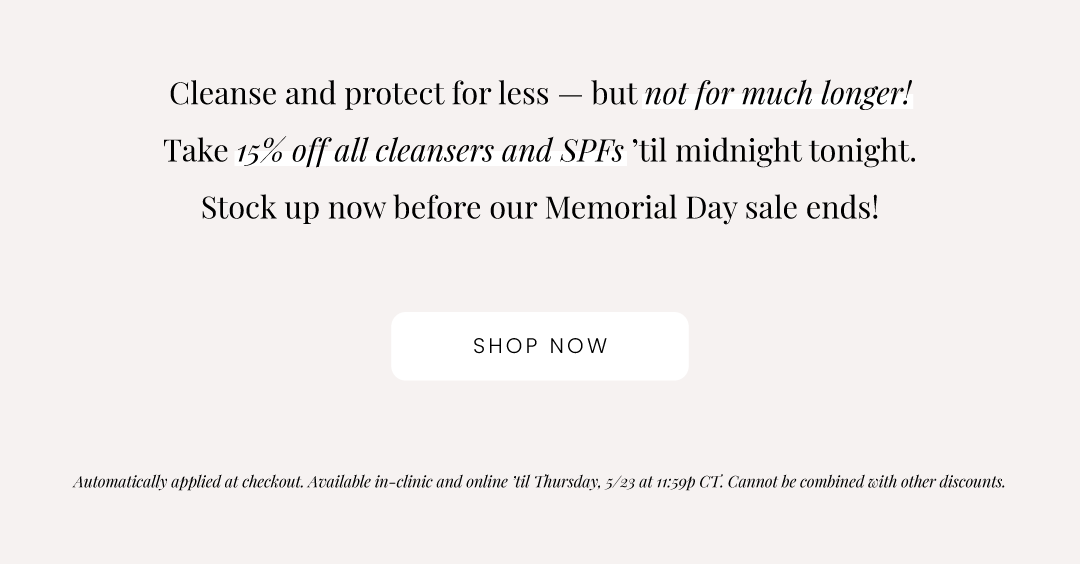Viewport: 1080px width, 564px height.
Task: Click the "sale ends!" words
Action: tap(812, 207)
